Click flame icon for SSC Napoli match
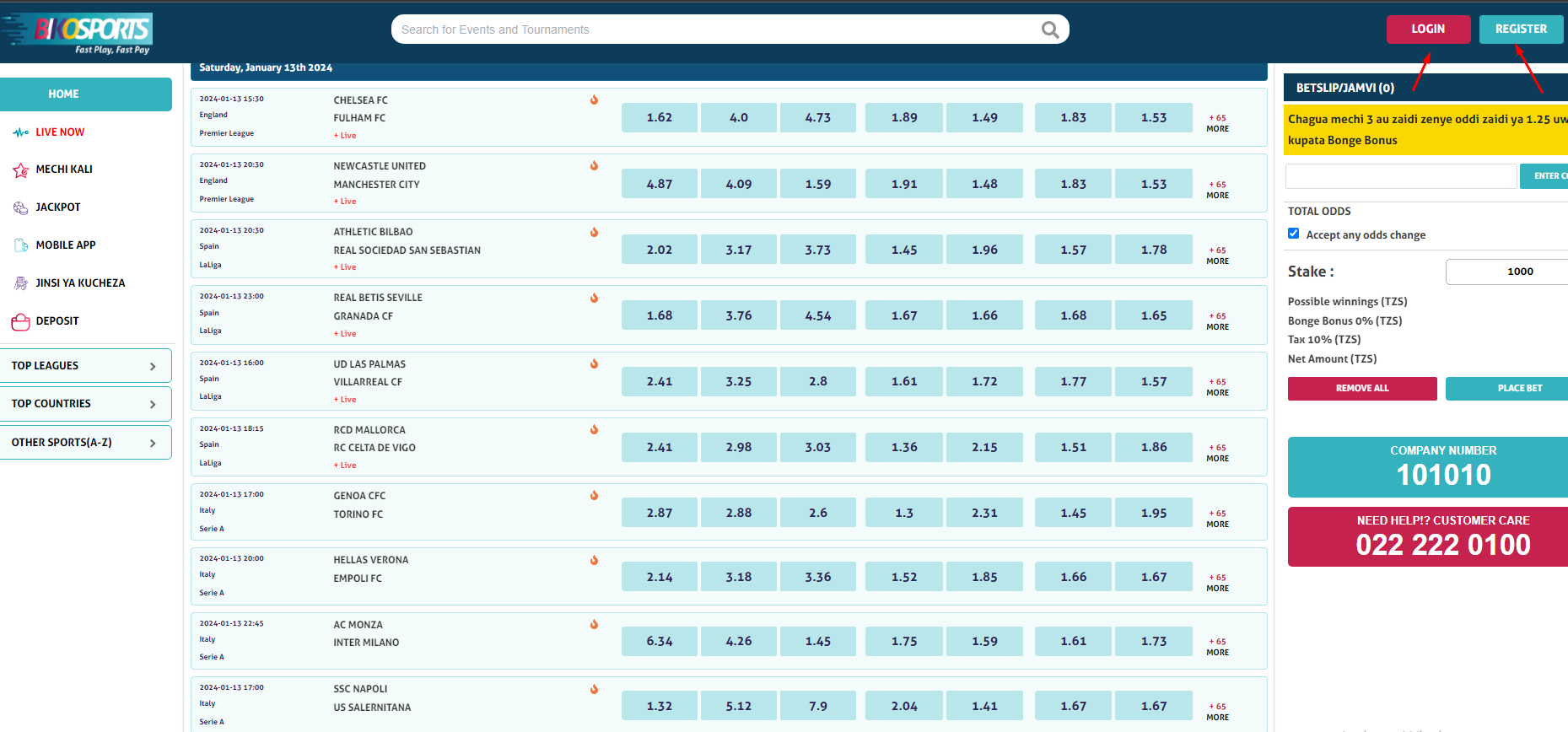Viewport: 1568px width, 732px height. pyautogui.click(x=594, y=689)
